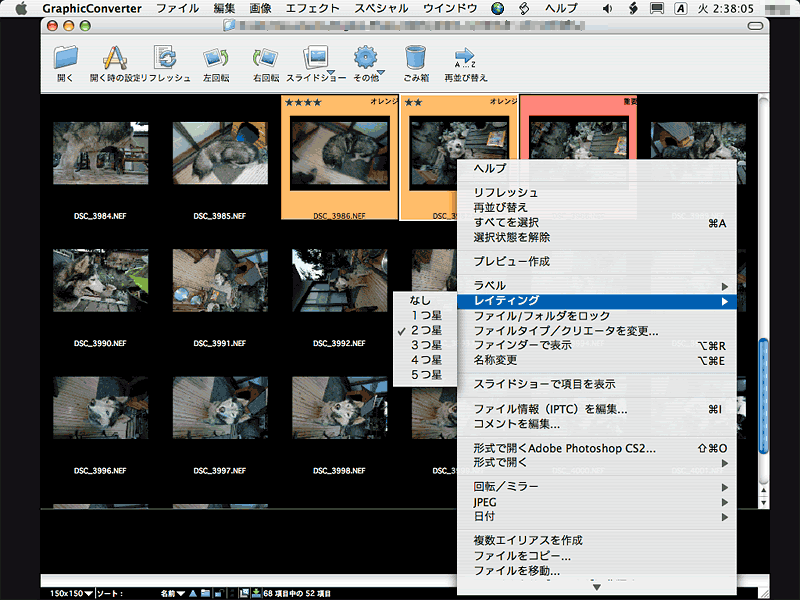
Task: Select the DSC_3984.NEF thumbnail
Action: (x=100, y=152)
